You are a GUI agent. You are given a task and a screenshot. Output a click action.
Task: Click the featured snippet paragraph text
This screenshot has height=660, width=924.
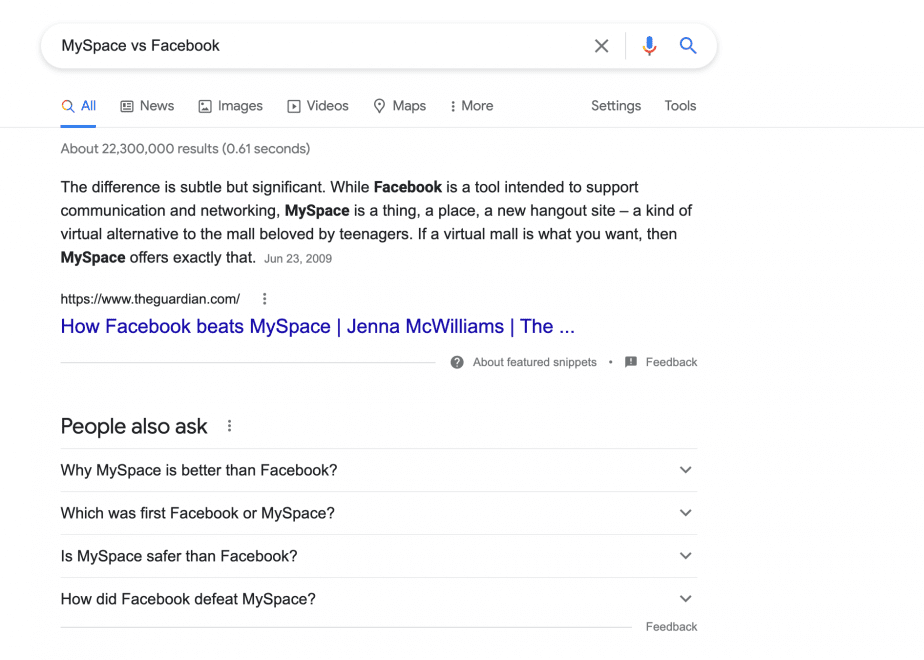click(377, 222)
